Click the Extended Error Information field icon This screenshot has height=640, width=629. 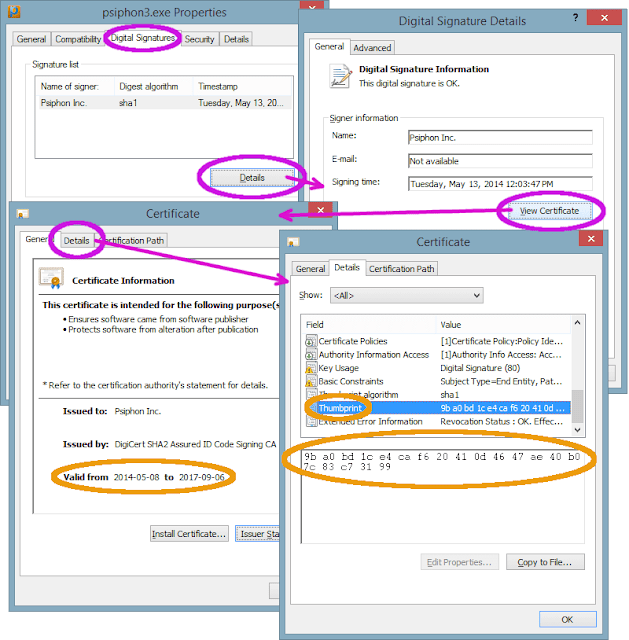click(311, 421)
